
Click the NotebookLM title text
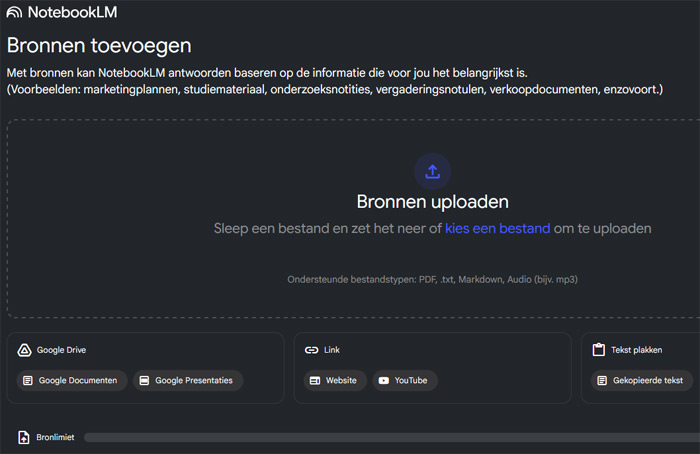click(x=72, y=12)
